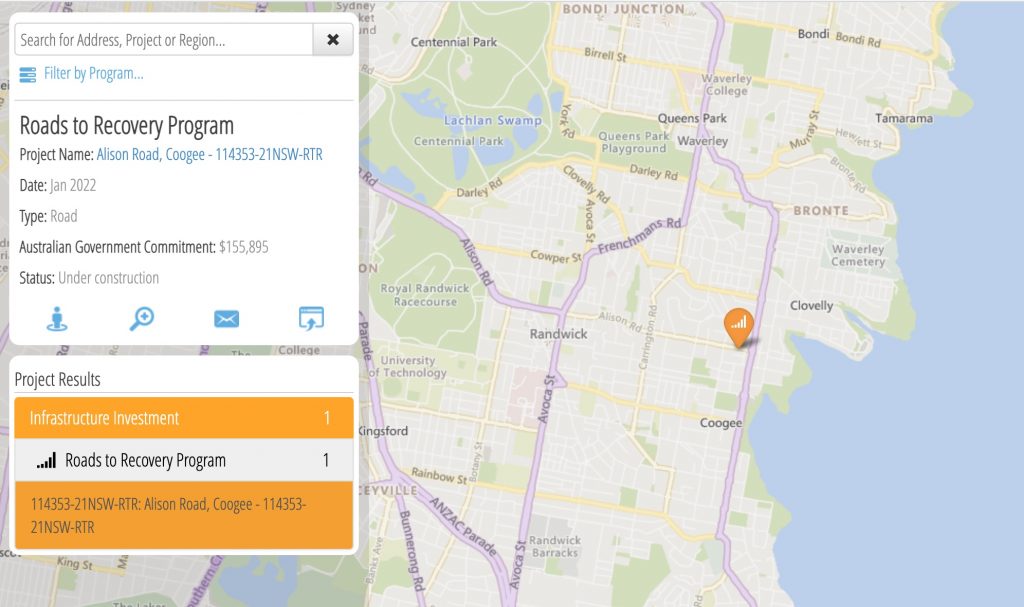Click the magnifier zoom-to-project icon
Viewport: 1024px width, 607px height.
(x=142, y=318)
